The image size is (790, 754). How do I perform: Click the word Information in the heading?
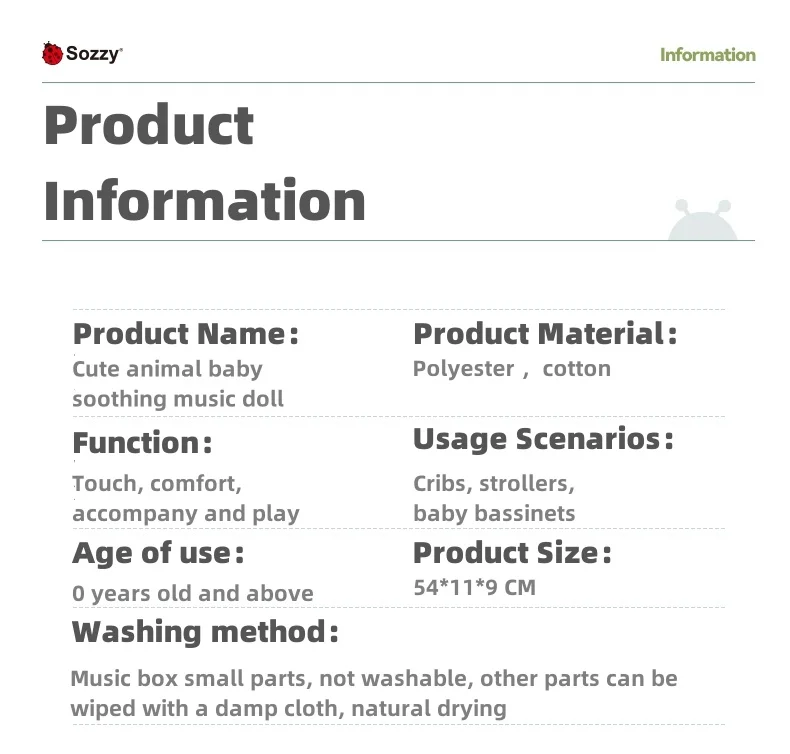(x=204, y=200)
